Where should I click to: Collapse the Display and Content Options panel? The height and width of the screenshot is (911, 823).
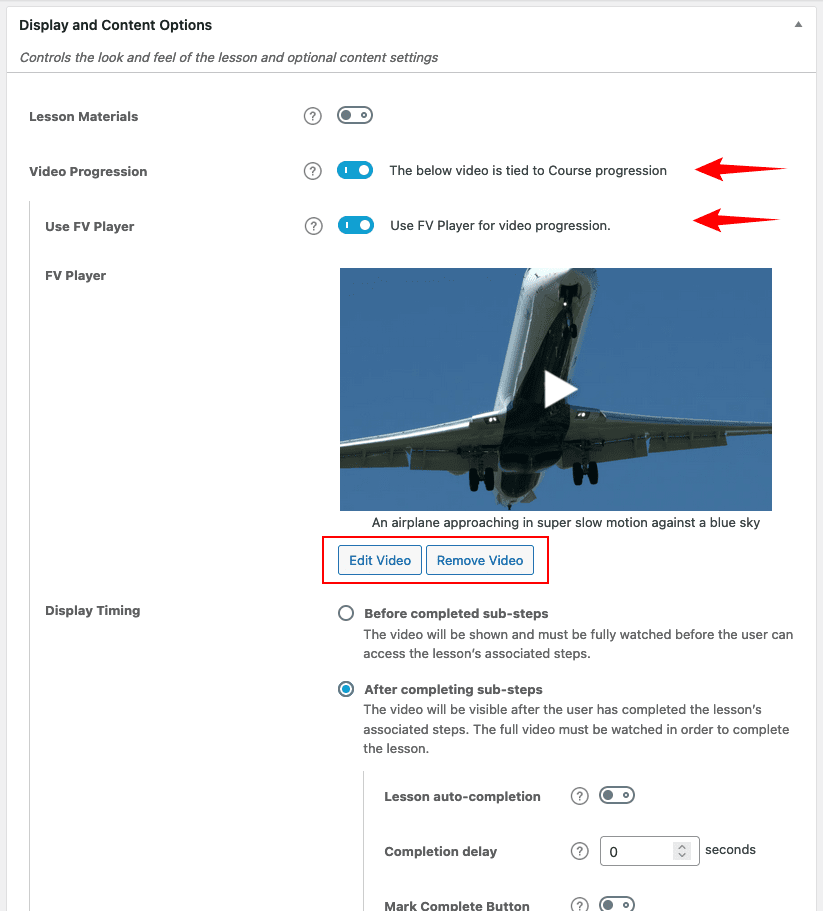point(799,24)
